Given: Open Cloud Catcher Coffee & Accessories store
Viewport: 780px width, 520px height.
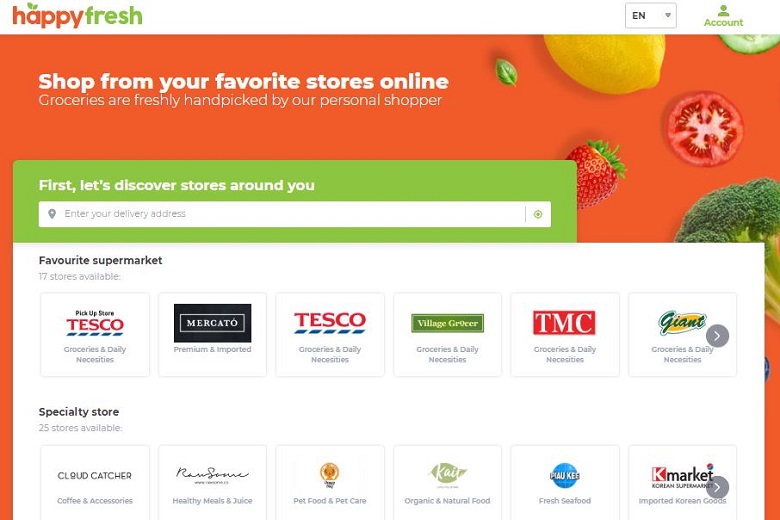Looking at the screenshot, I should point(95,483).
